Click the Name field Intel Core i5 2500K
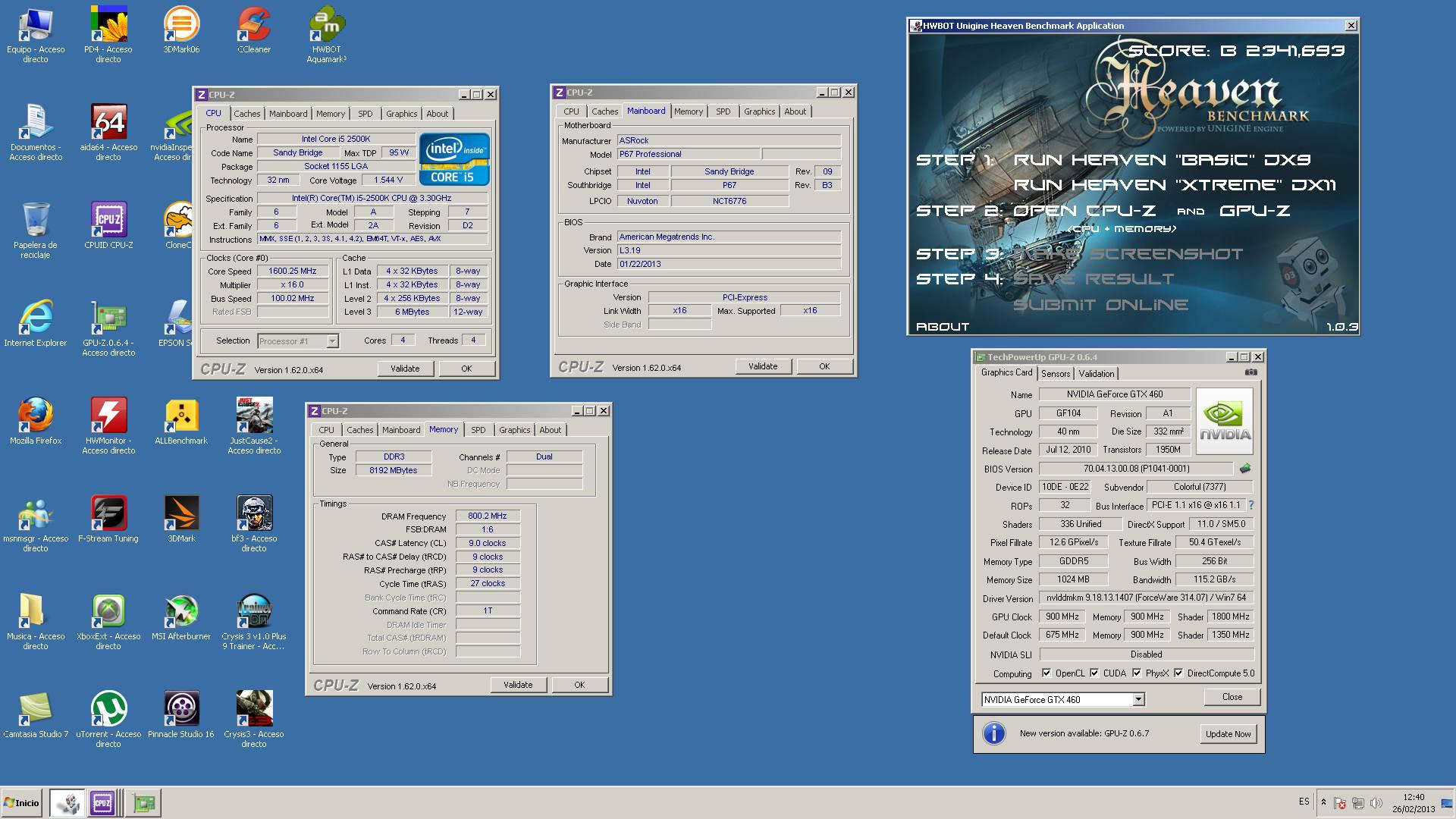 (336, 140)
